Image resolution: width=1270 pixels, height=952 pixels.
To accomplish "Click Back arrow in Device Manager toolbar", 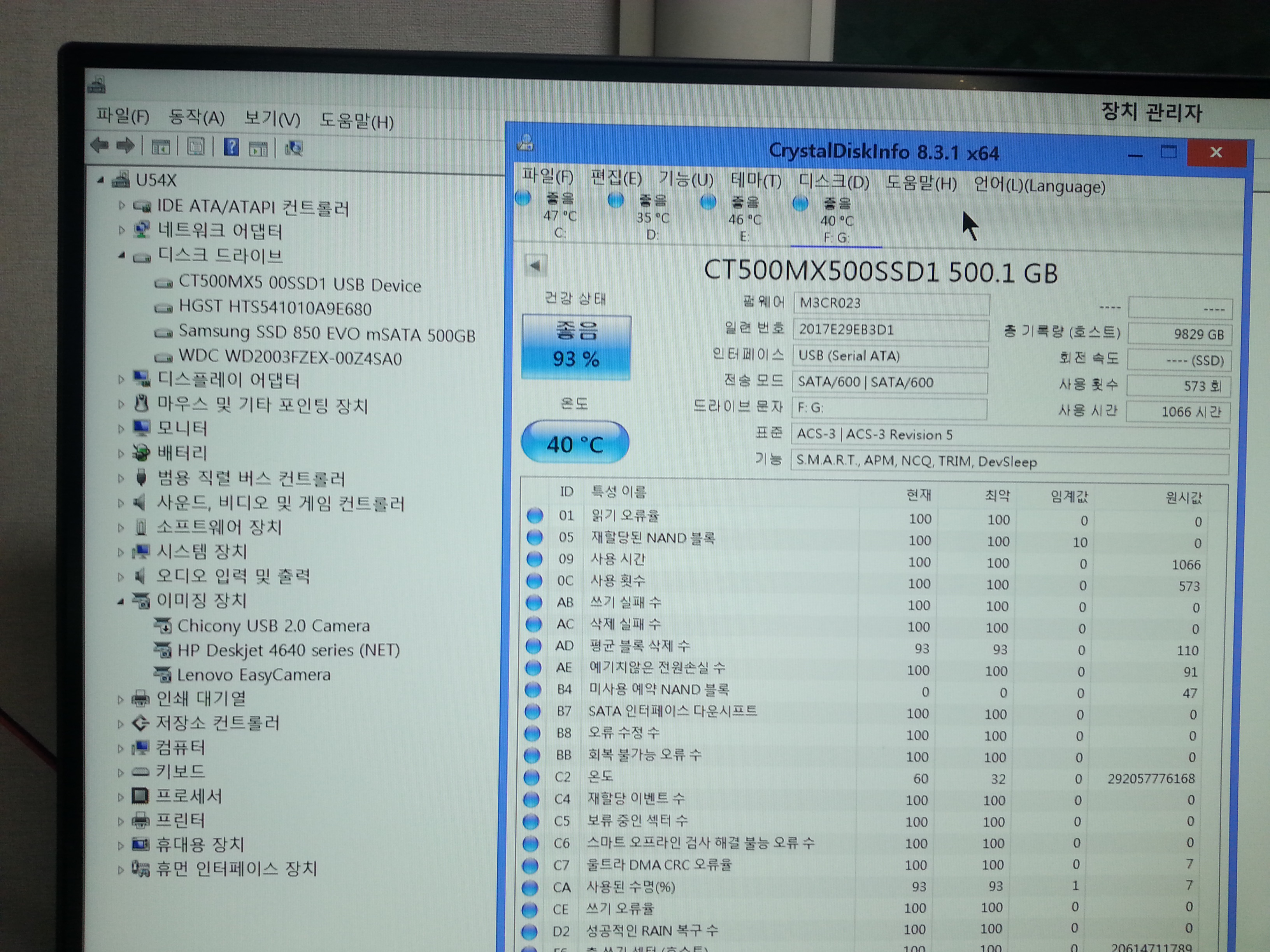I will tap(99, 145).
